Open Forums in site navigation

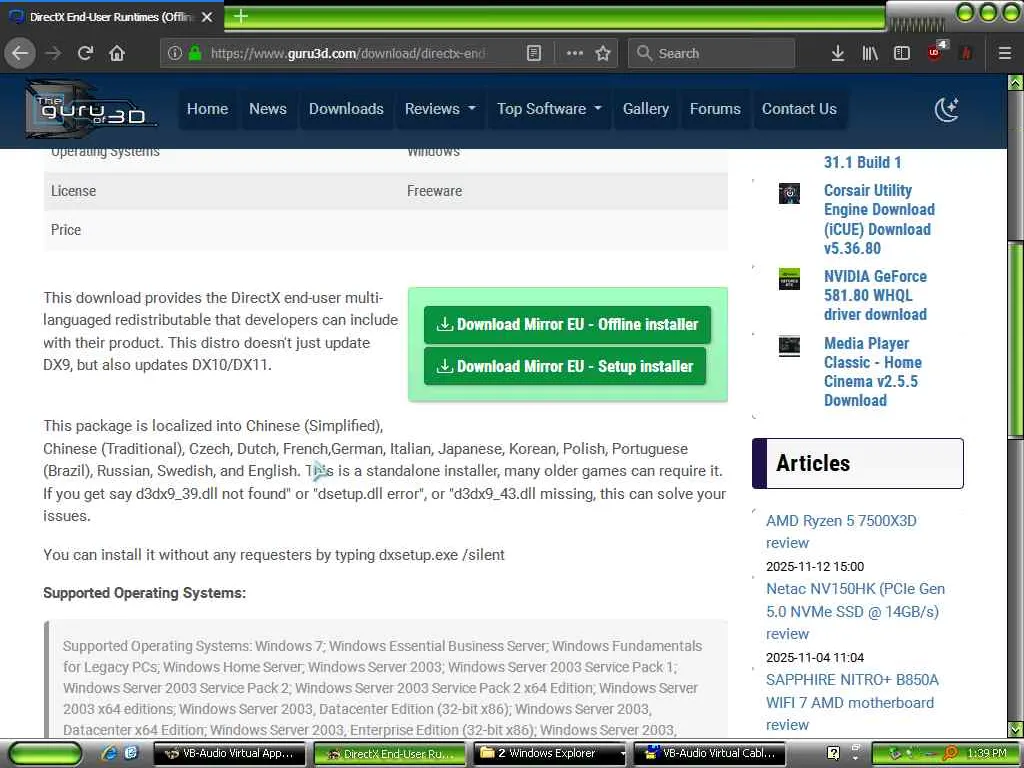715,109
